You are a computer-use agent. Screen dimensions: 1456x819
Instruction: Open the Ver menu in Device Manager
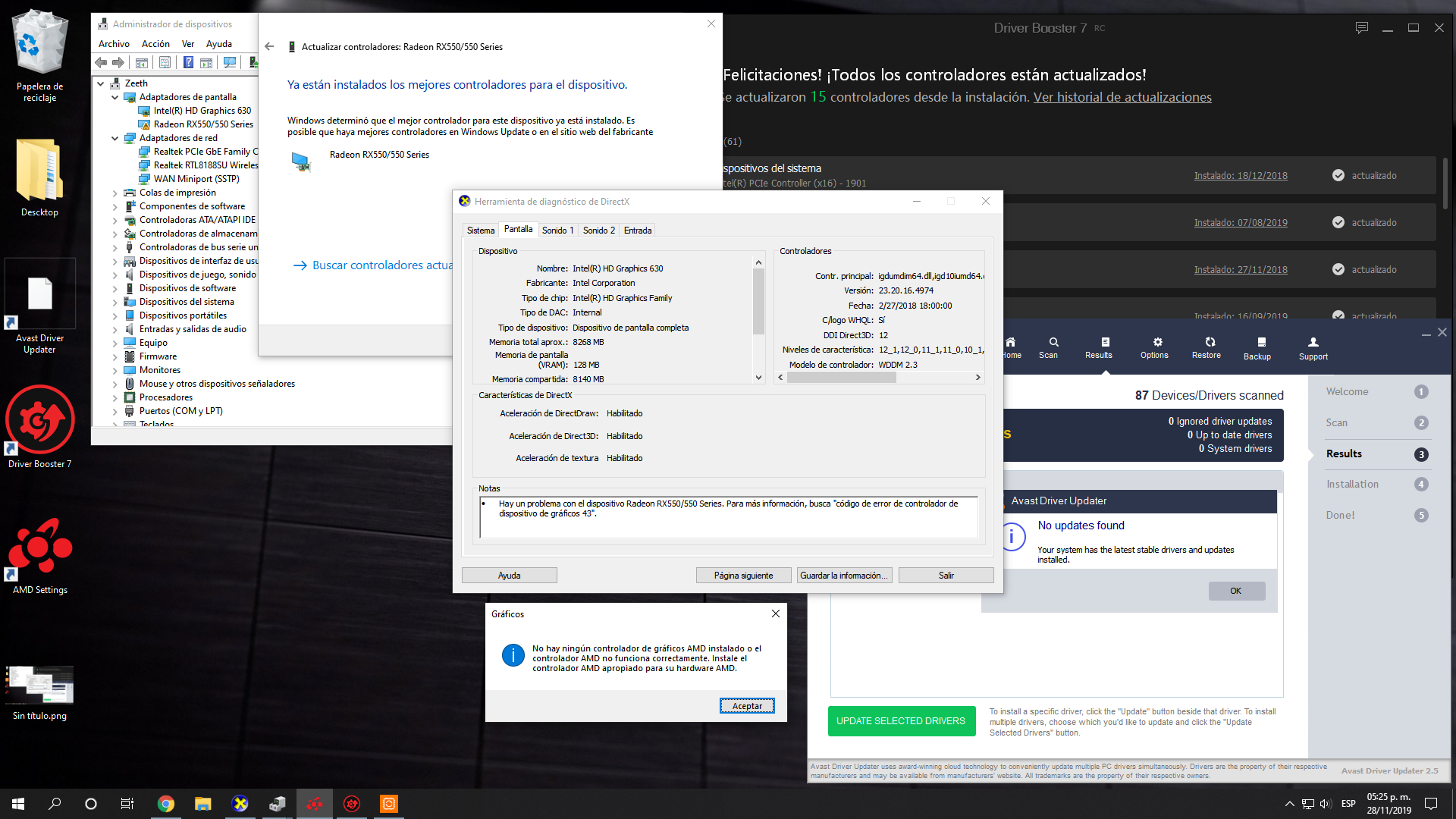(188, 44)
